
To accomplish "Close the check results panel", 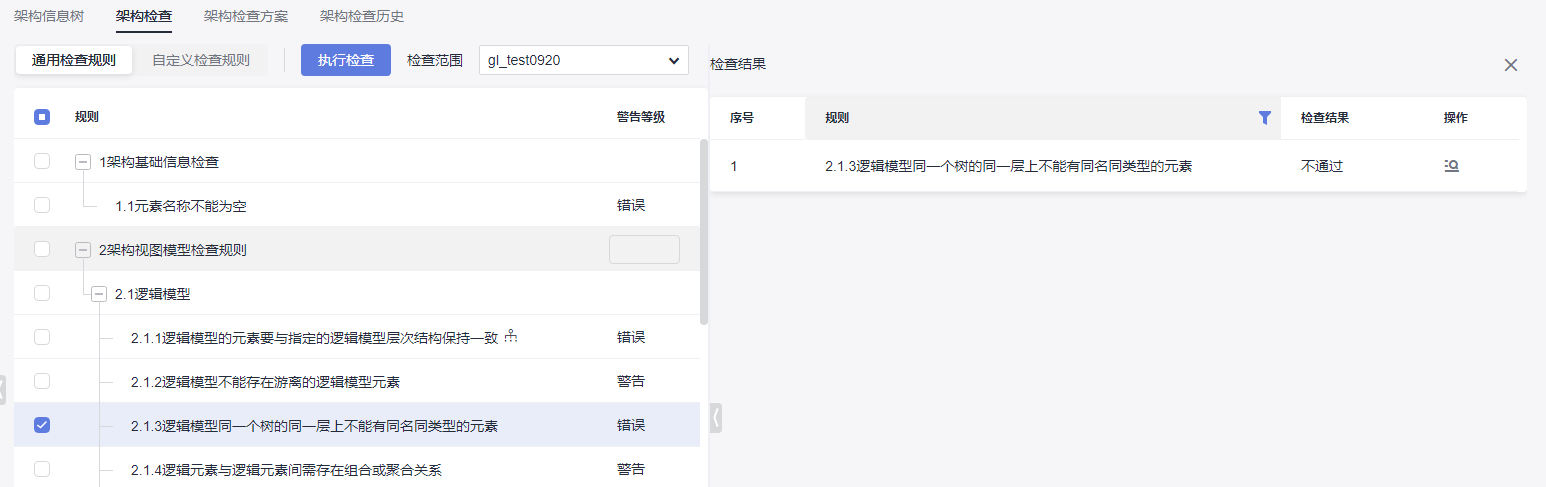I will coord(1511,65).
